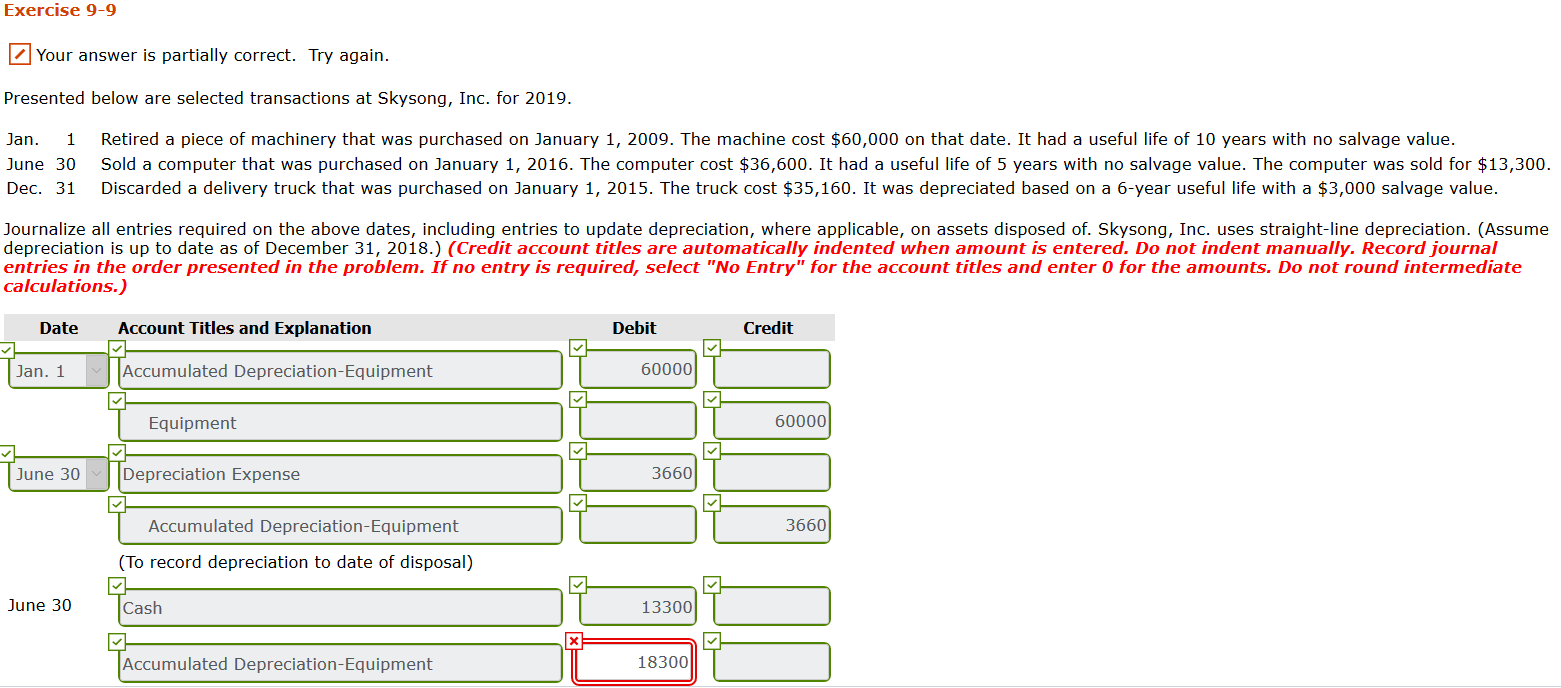This screenshot has width=1561, height=688.
Task: Click the Date column header
Action: tap(59, 328)
